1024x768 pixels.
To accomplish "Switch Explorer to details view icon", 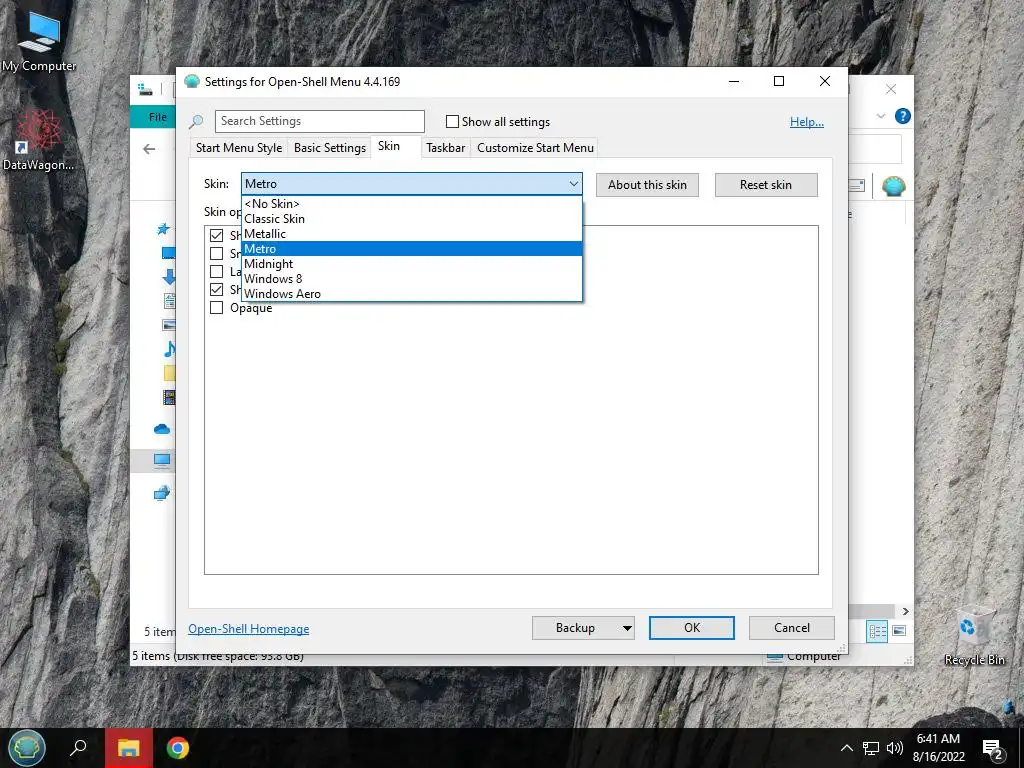I will 877,631.
